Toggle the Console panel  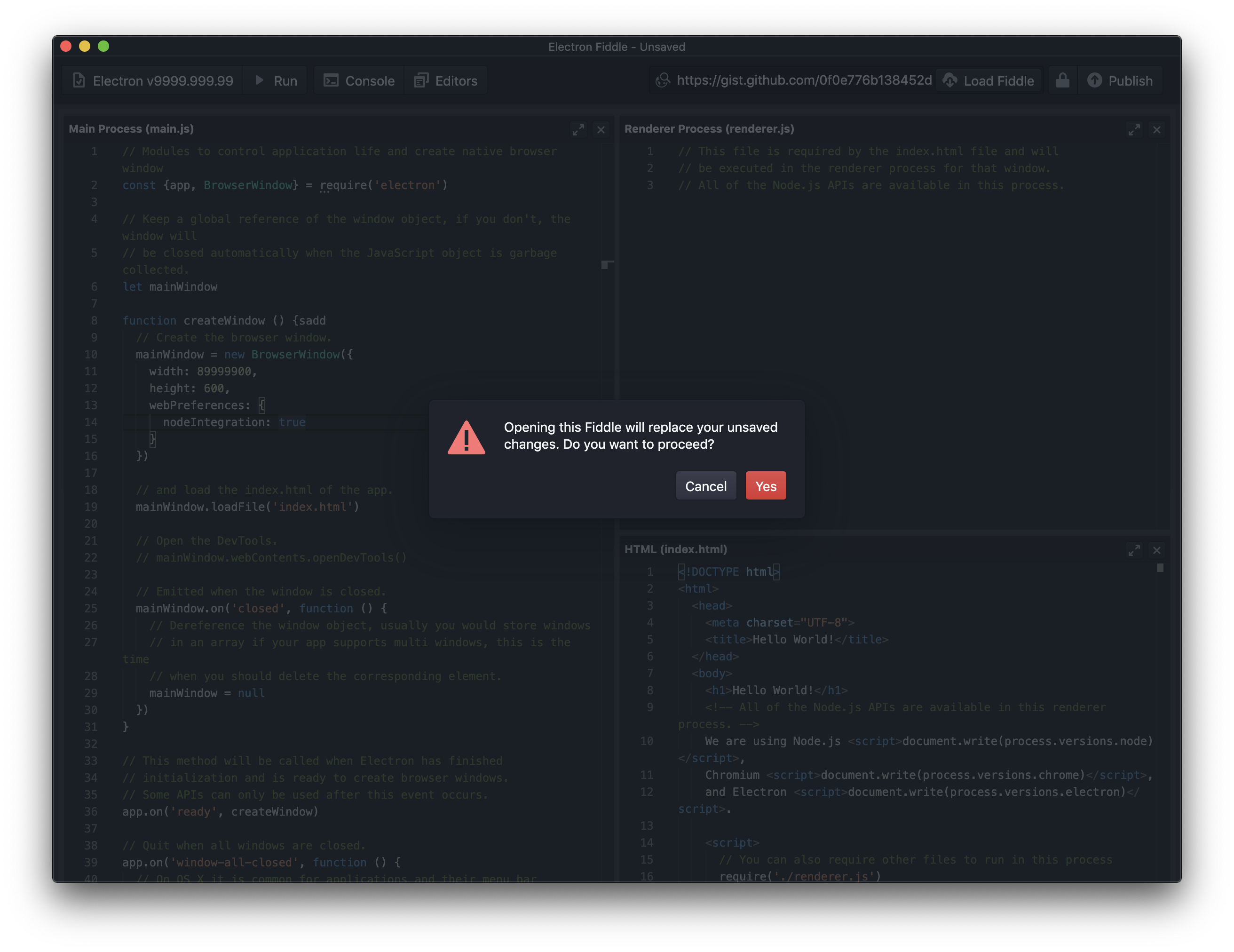(359, 81)
